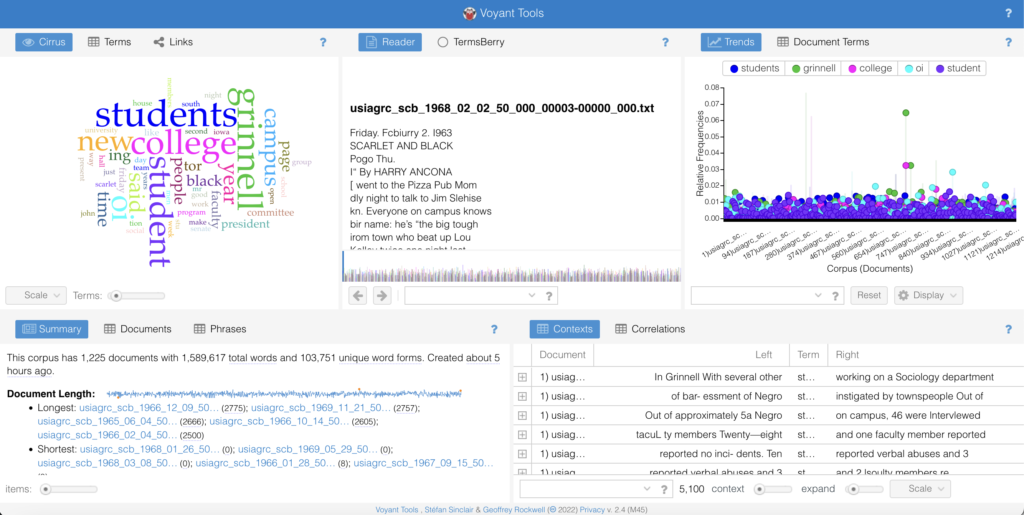The width and height of the screenshot is (1024, 515).
Task: Click the highest green grinnell data point
Action: [x=906, y=113]
